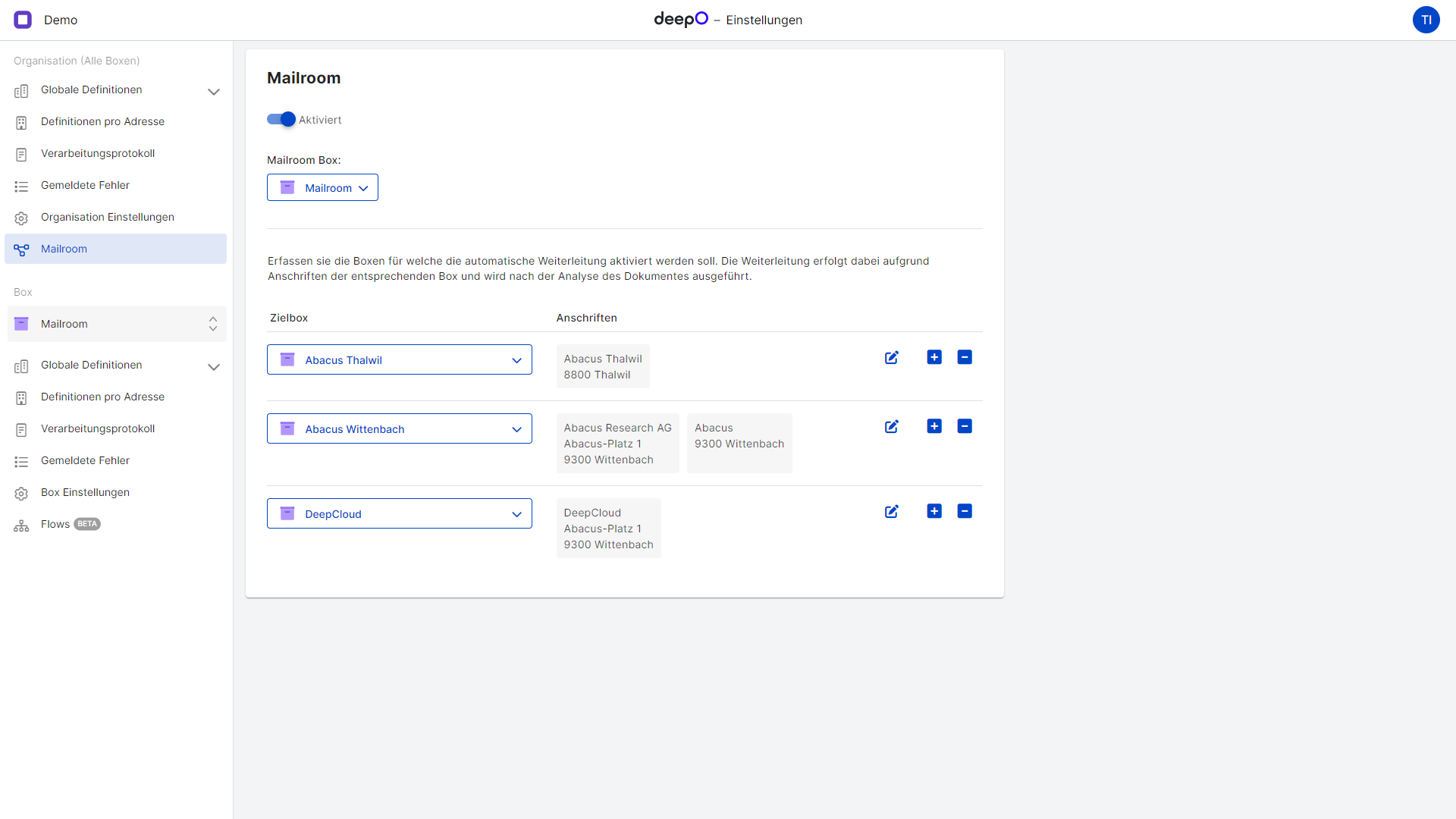
Task: Click the plus button on Abacus Thalwil row
Action: [x=934, y=356]
